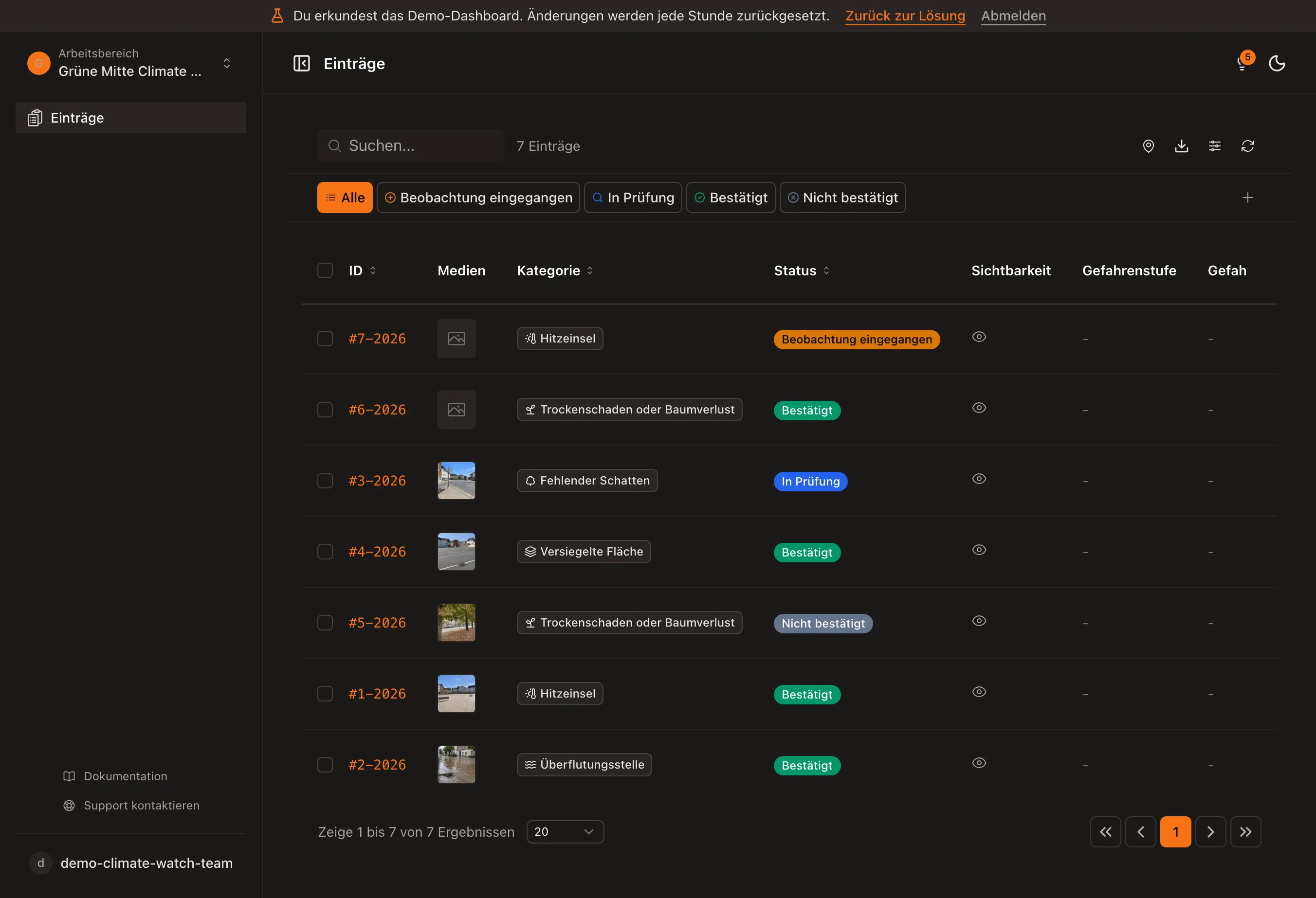Open rows-per-page dropdown showing 20
Image resolution: width=1316 pixels, height=898 pixels.
(565, 832)
